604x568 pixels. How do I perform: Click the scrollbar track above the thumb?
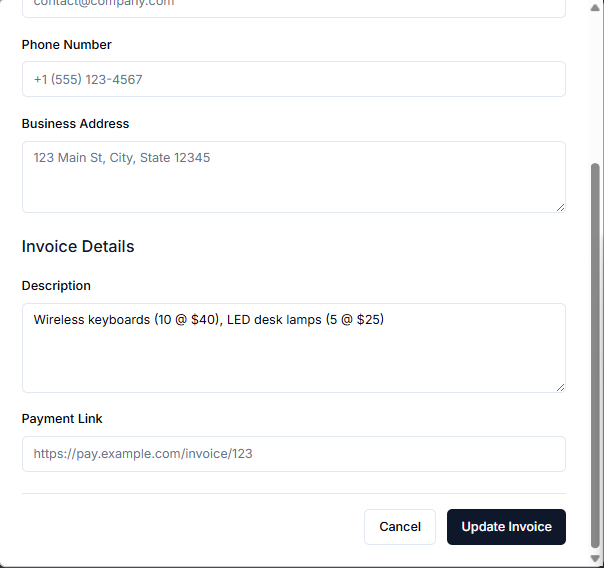point(596,80)
